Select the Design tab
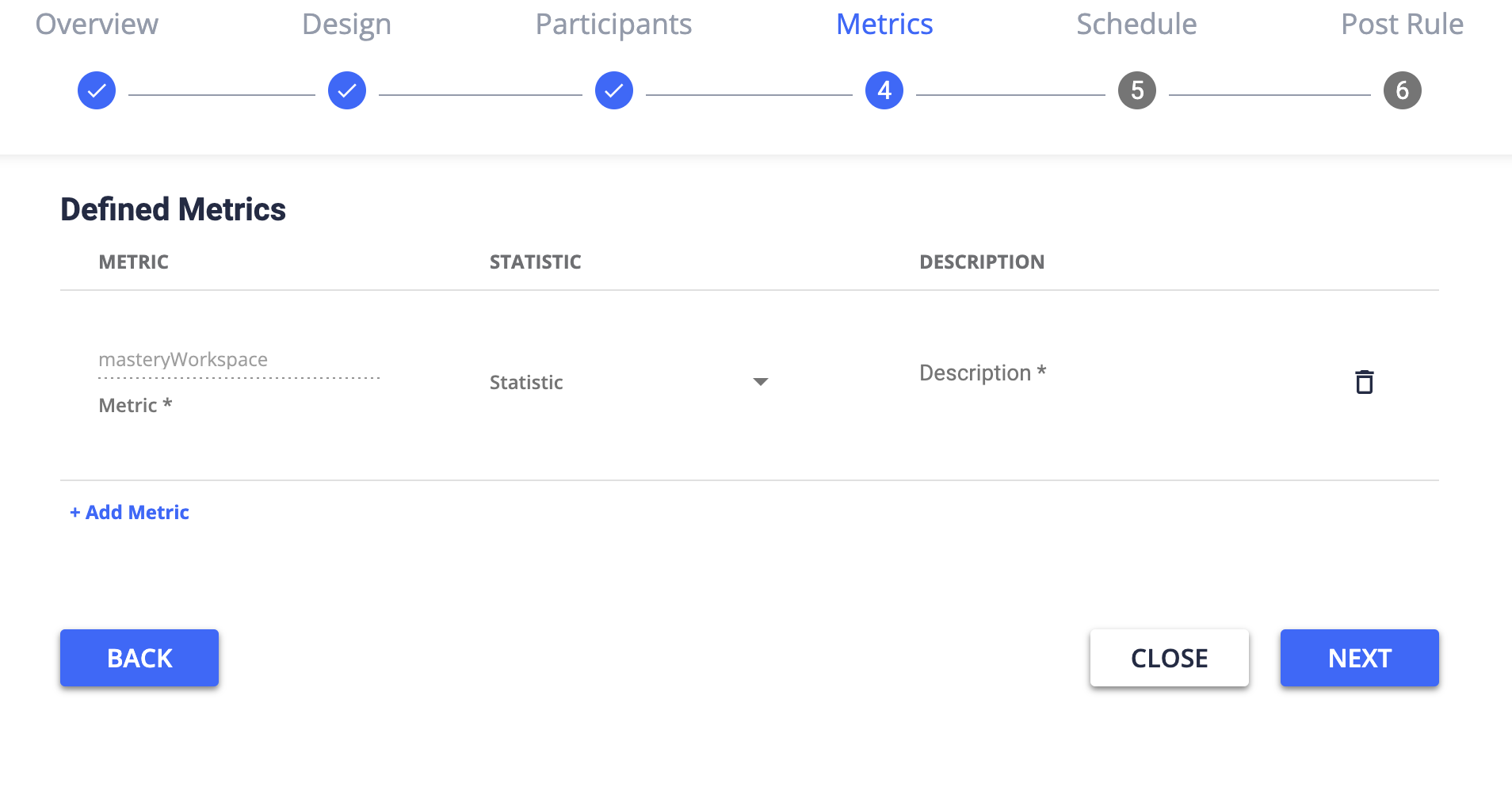Viewport: 1512px width, 791px height. 346,24
